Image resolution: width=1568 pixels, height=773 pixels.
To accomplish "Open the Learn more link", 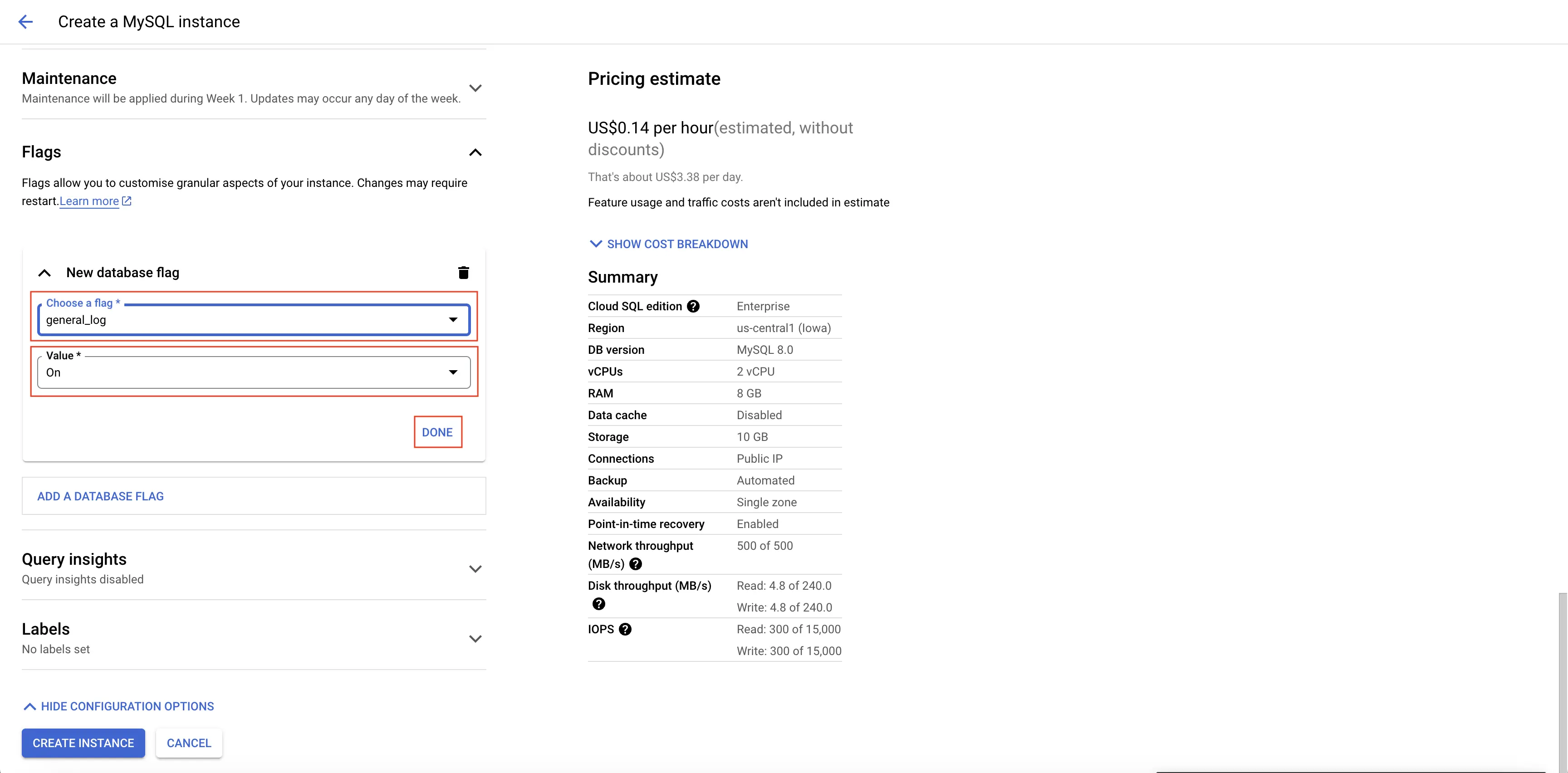I will pos(89,201).
